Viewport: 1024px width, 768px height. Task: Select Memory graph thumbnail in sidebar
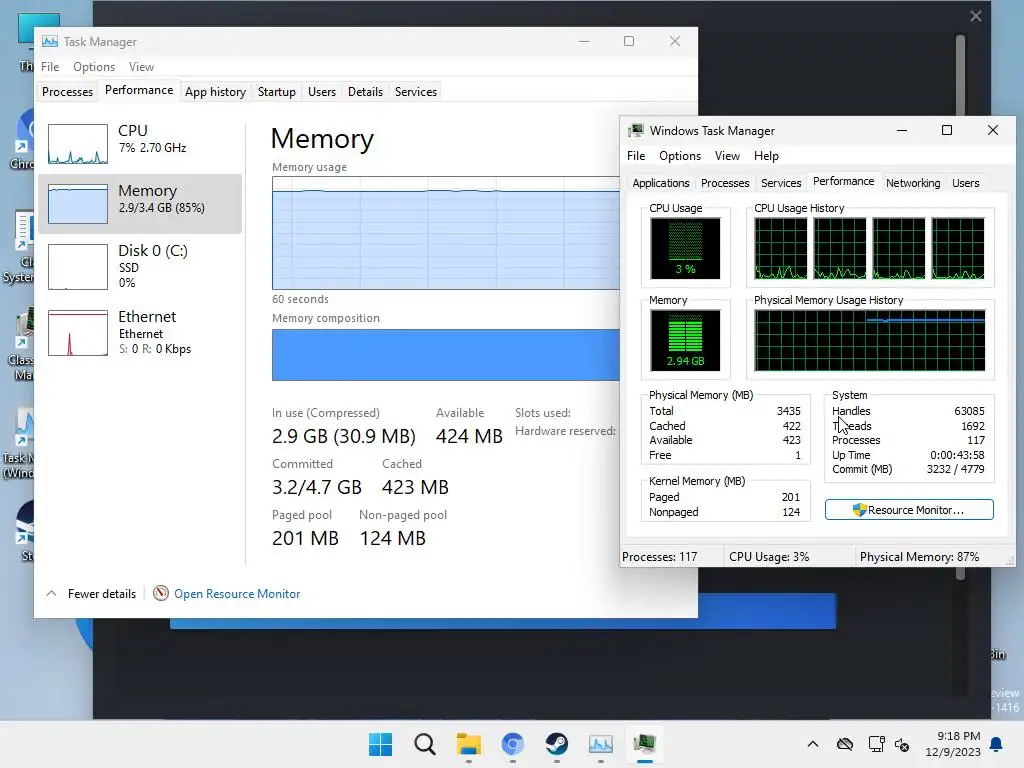pyautogui.click(x=78, y=204)
